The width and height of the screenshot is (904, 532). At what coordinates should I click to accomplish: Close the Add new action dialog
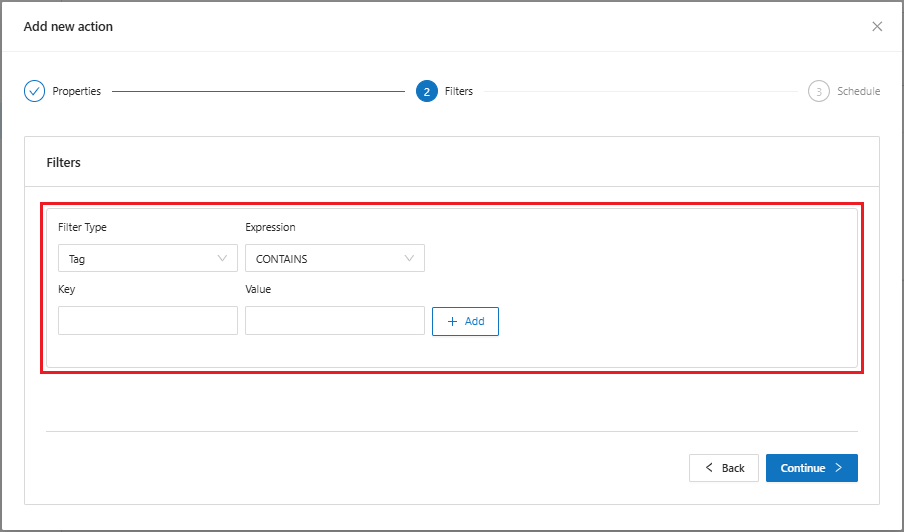point(877,27)
